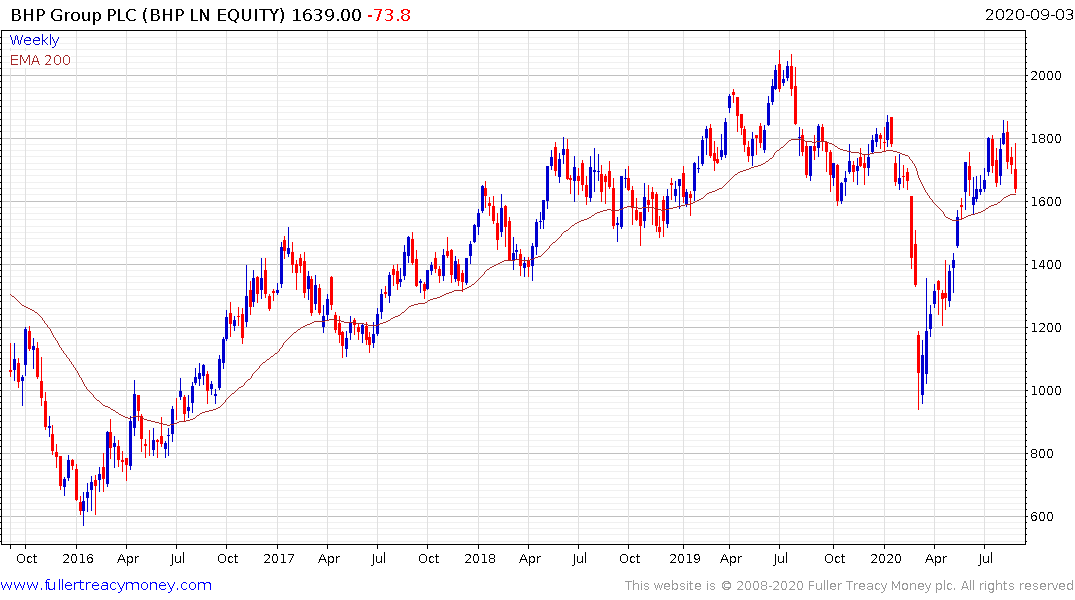
Task: Click the 2019 year axis label
Action: pyautogui.click(x=684, y=558)
